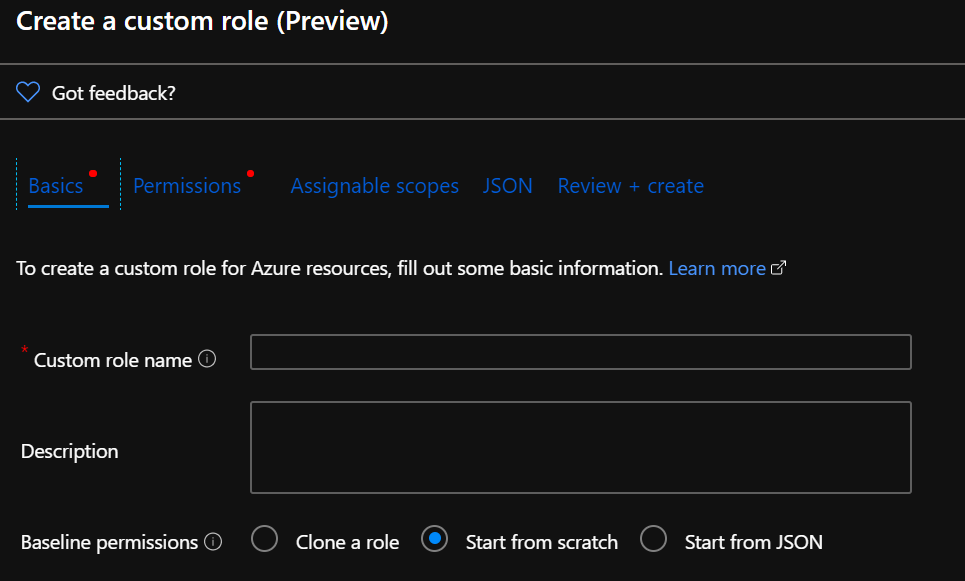This screenshot has width=965, height=581.
Task: Open the Got feedback? text link
Action: [113, 93]
